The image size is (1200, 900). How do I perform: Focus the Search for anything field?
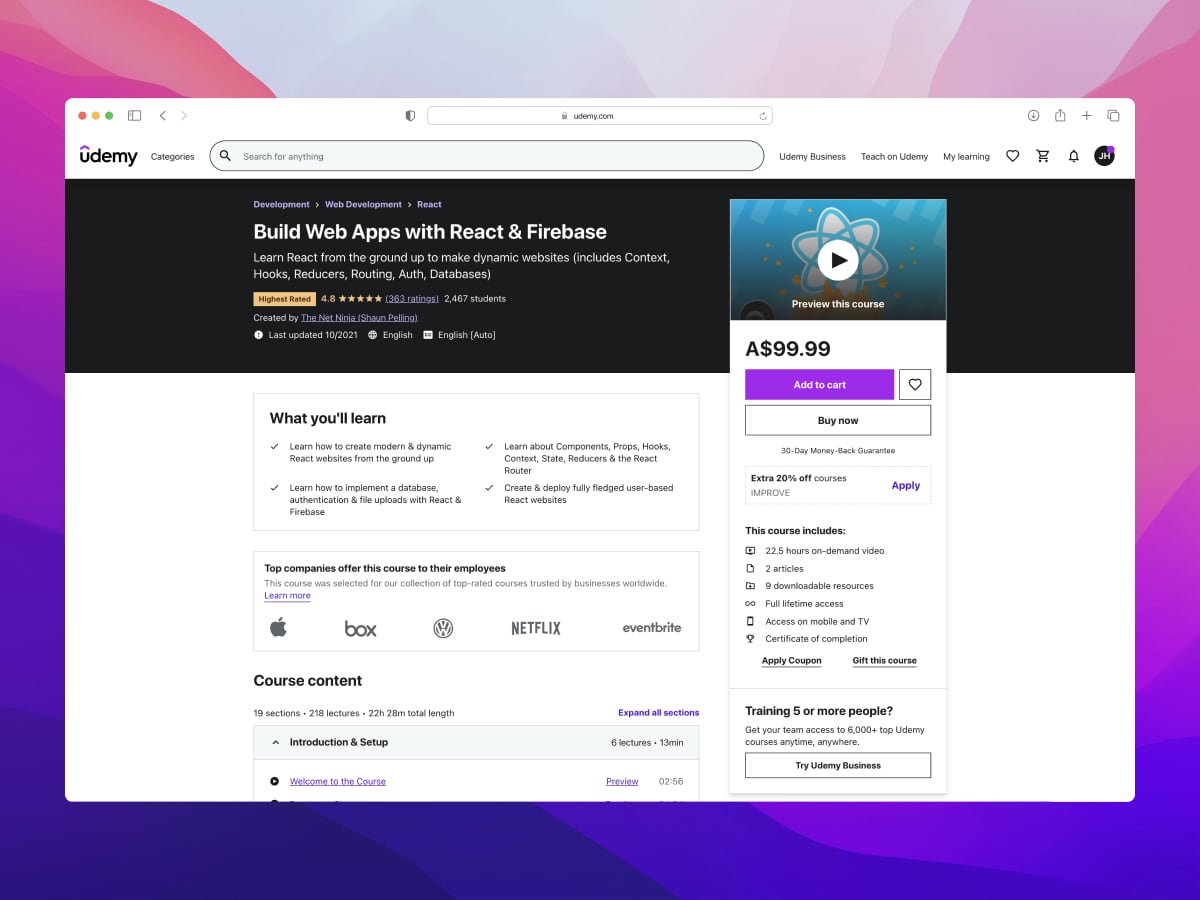[x=486, y=156]
